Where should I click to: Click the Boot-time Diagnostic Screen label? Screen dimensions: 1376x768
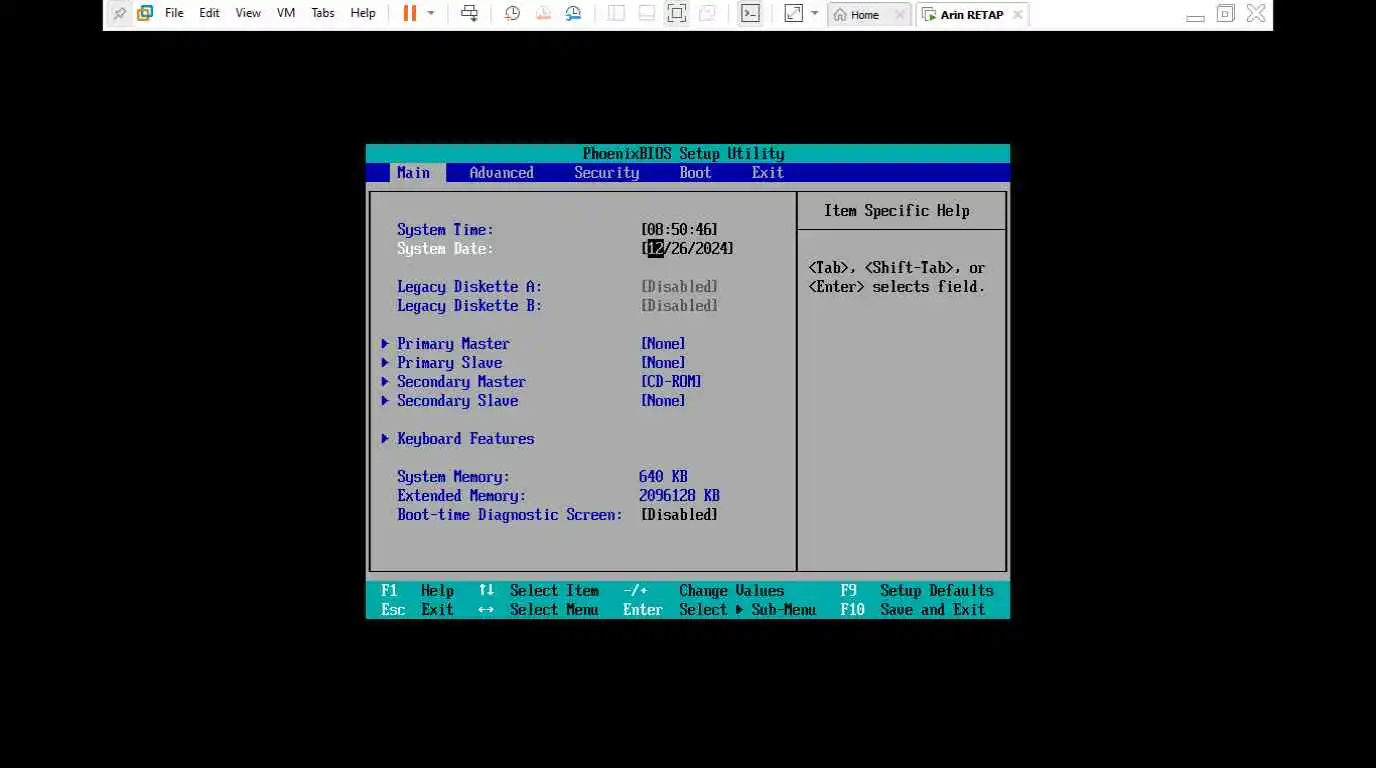509,515
